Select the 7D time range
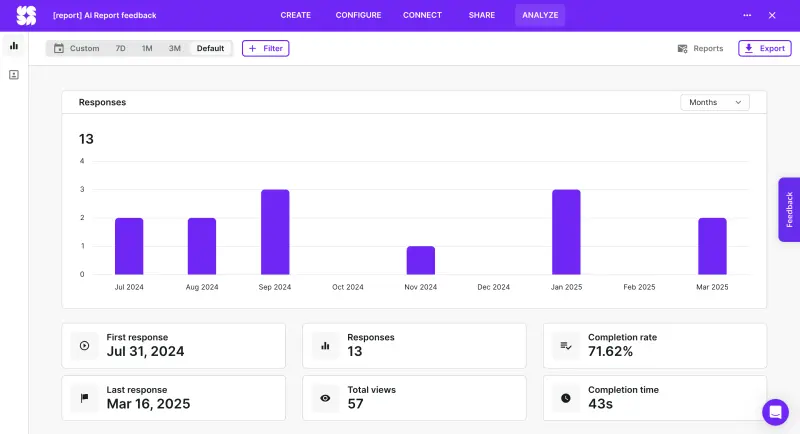 click(120, 48)
